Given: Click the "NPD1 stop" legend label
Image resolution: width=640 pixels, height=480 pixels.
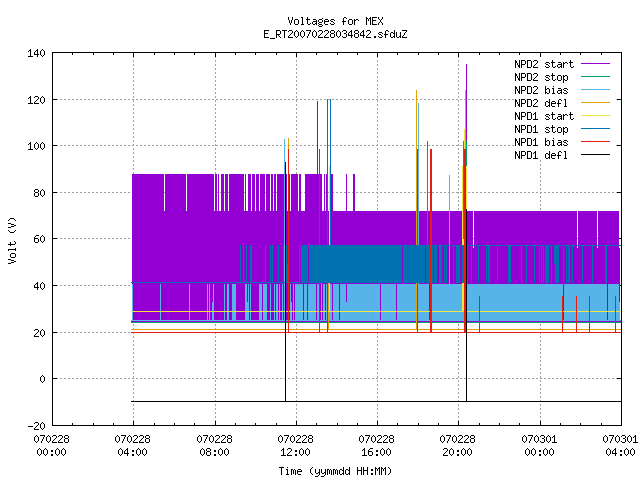Looking at the screenshot, I should (541, 129).
